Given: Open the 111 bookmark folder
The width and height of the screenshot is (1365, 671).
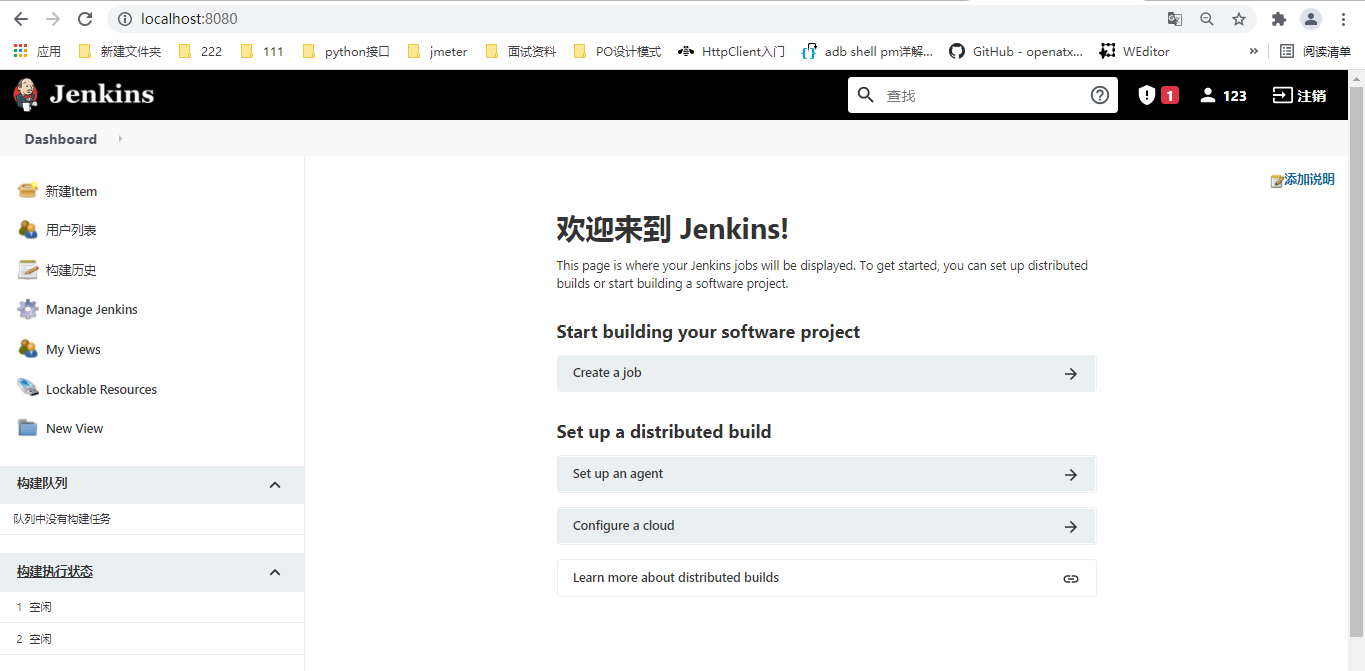Looking at the screenshot, I should [x=263, y=51].
